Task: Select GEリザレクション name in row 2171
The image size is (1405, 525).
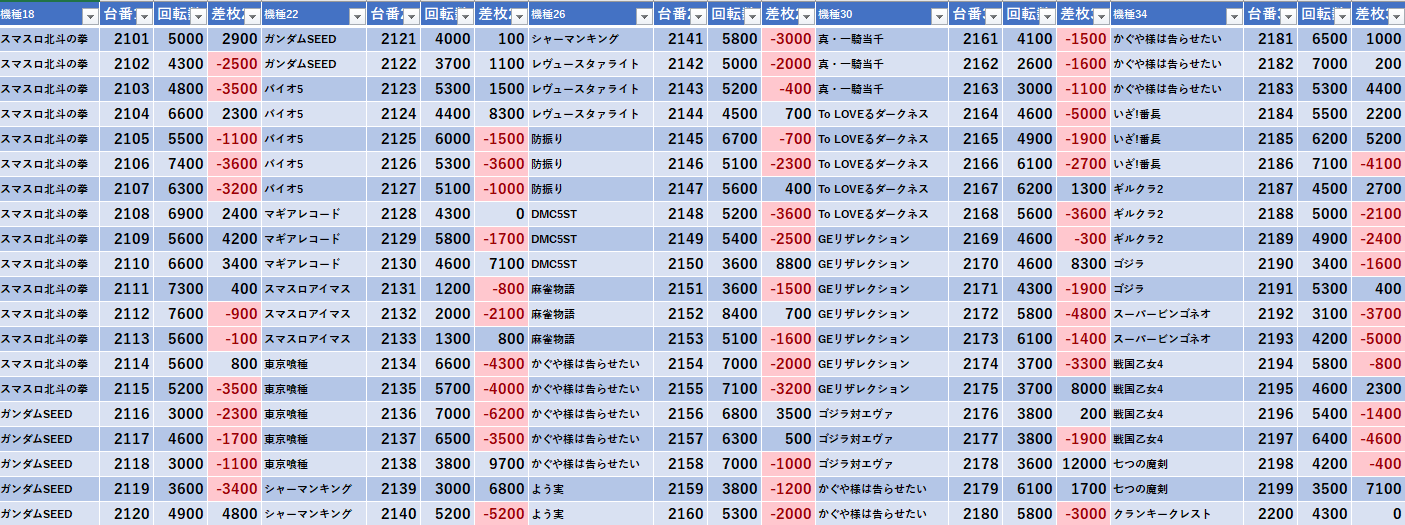Action: pyautogui.click(x=864, y=289)
